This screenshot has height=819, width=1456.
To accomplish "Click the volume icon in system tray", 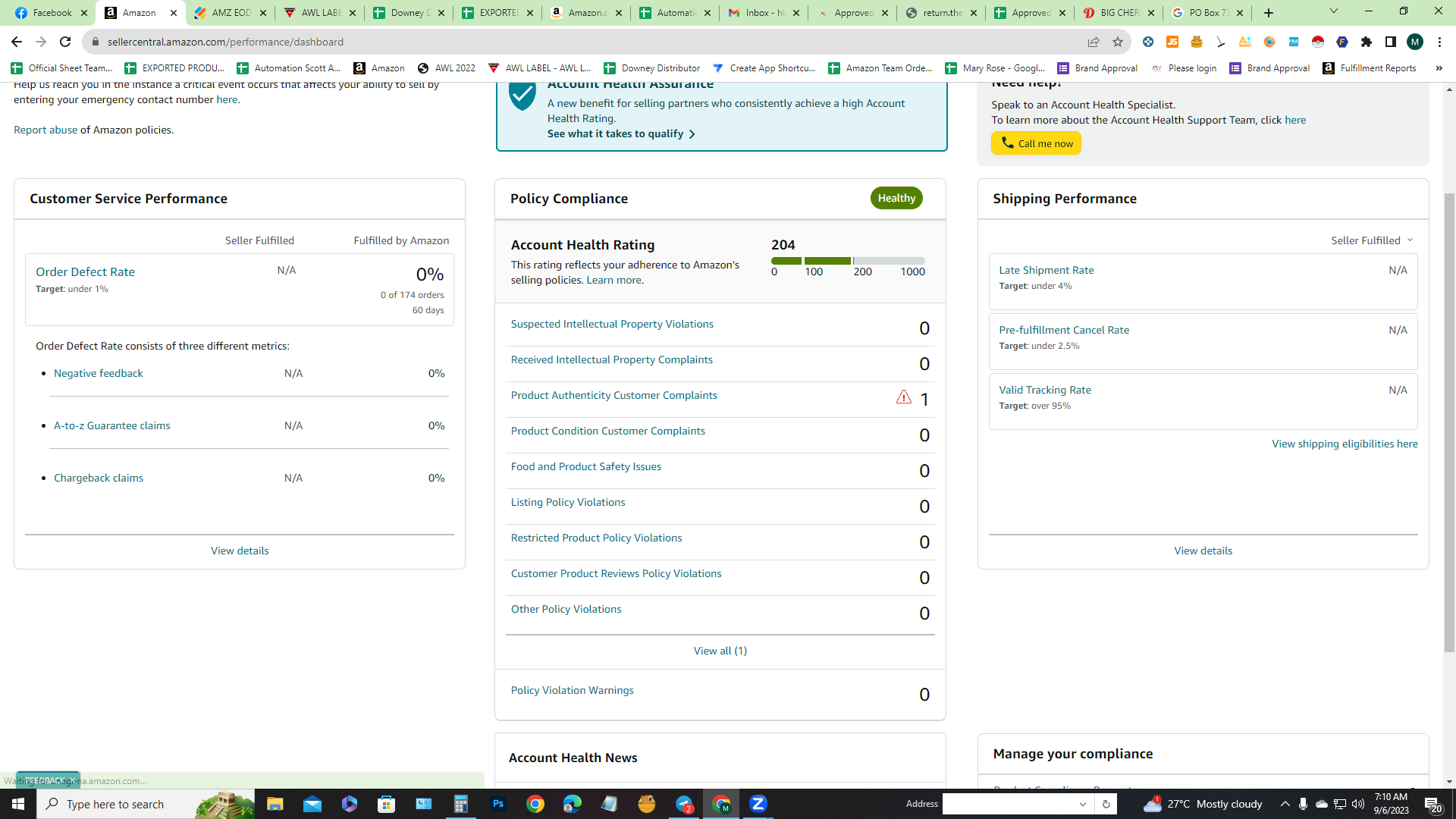I will pyautogui.click(x=1357, y=804).
